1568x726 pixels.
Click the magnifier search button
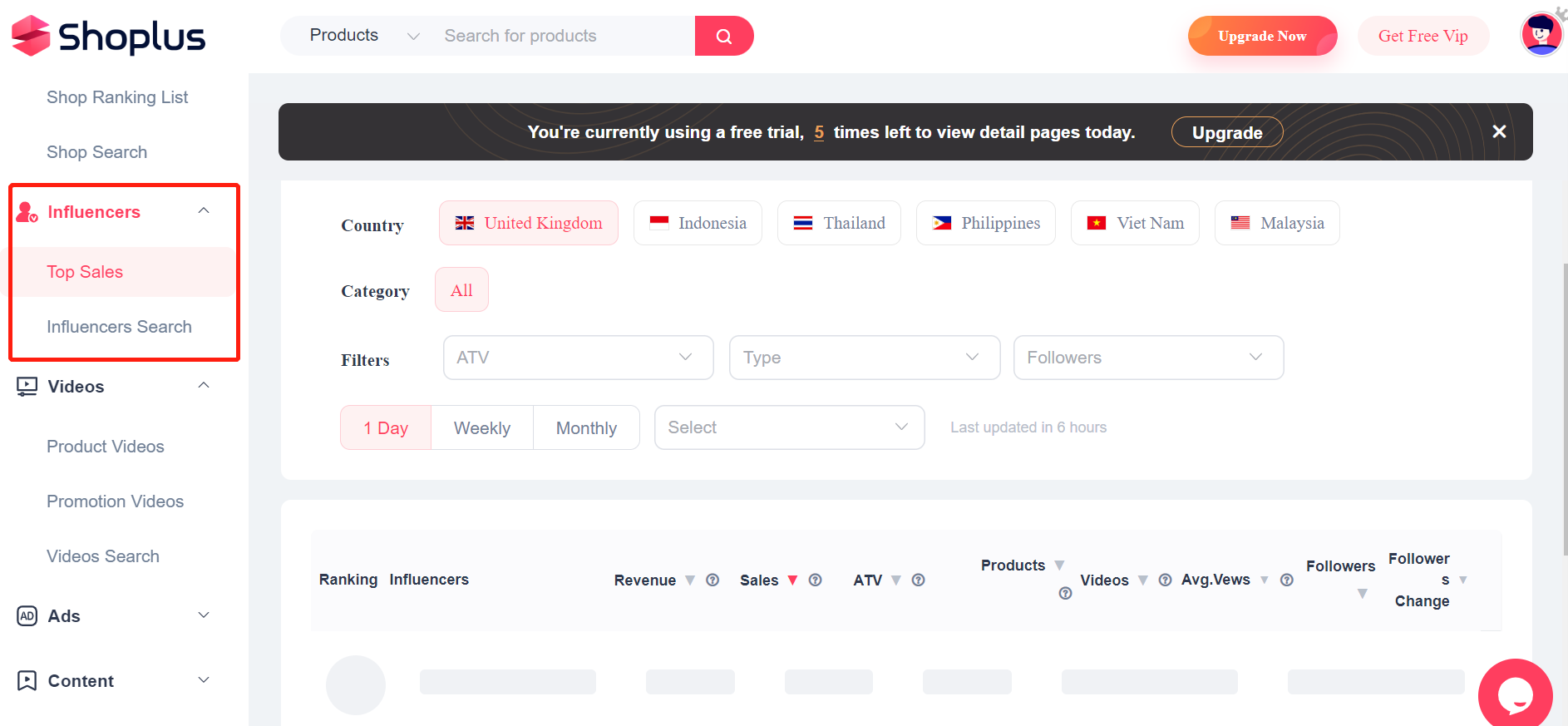pos(723,36)
